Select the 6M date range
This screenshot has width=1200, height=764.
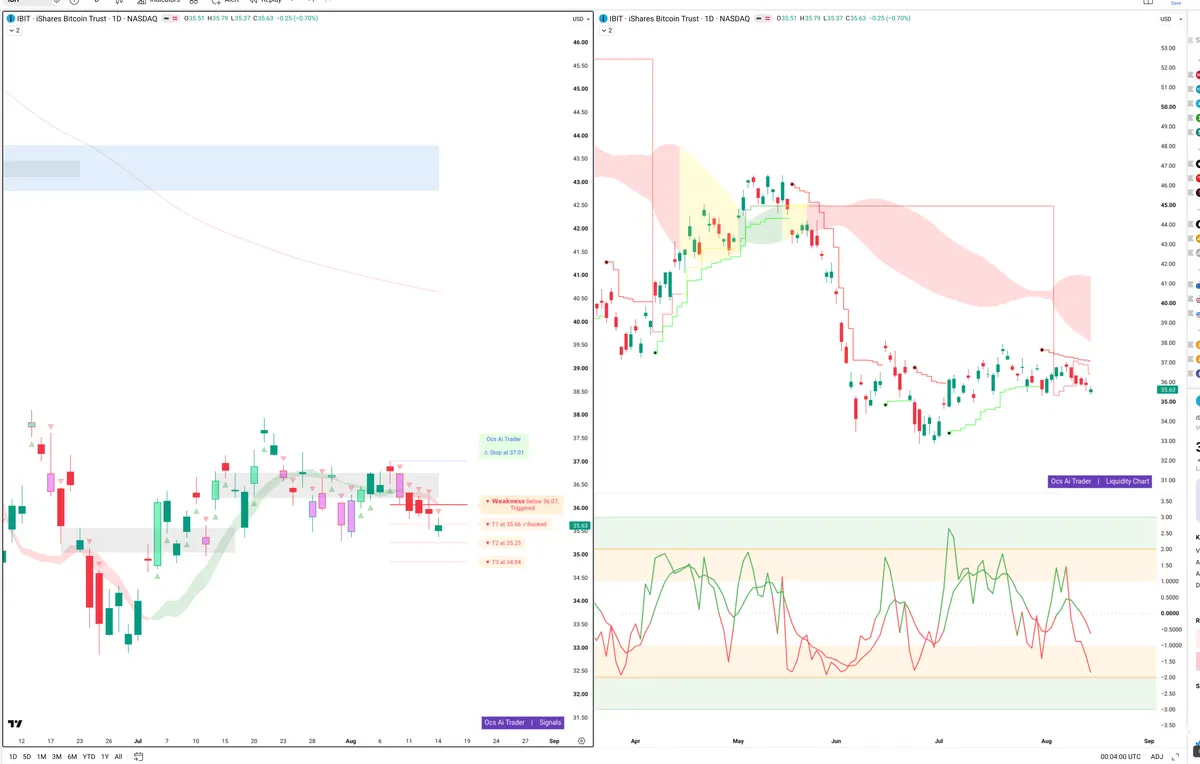[72, 757]
